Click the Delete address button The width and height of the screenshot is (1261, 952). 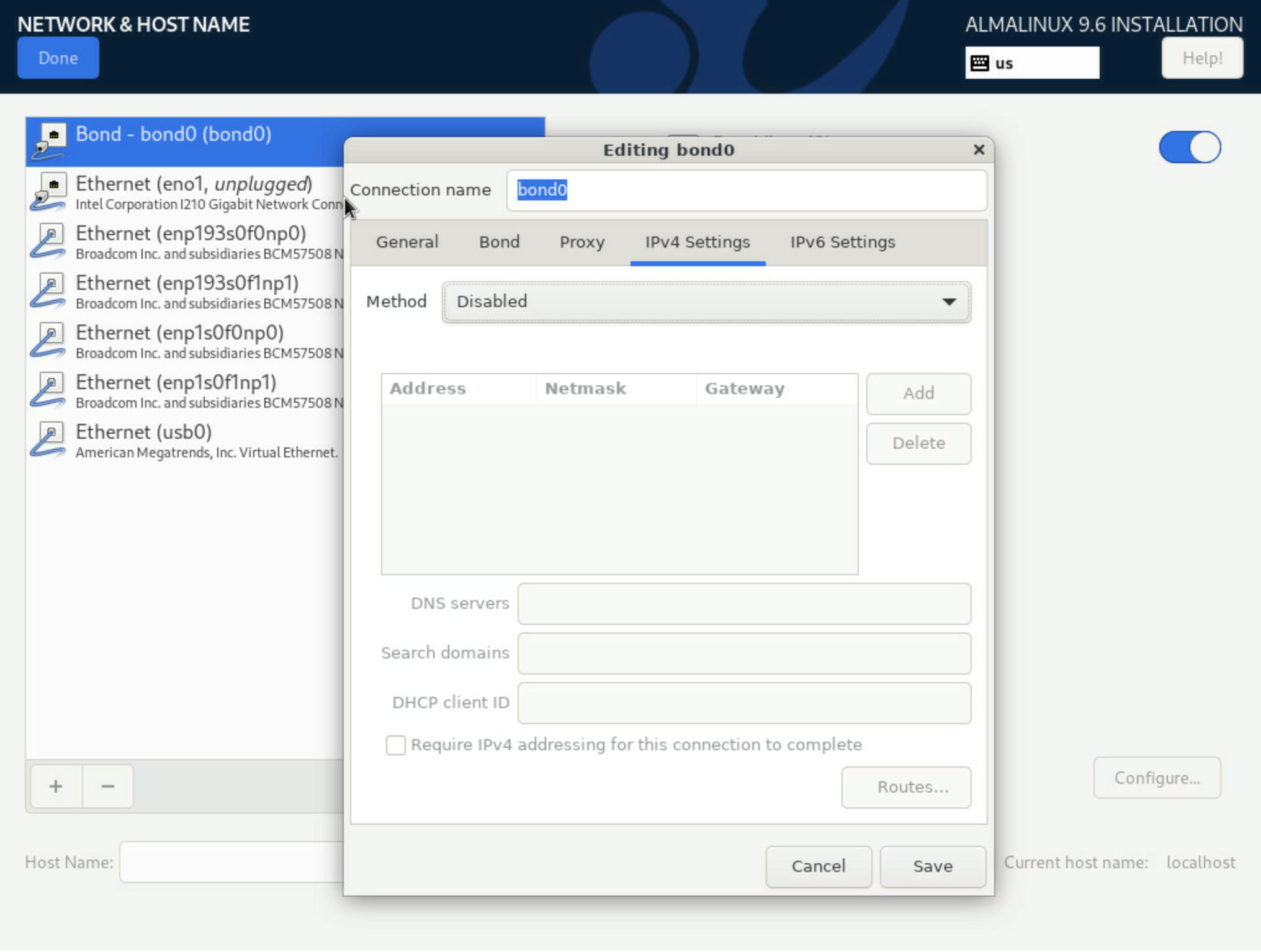[918, 444]
